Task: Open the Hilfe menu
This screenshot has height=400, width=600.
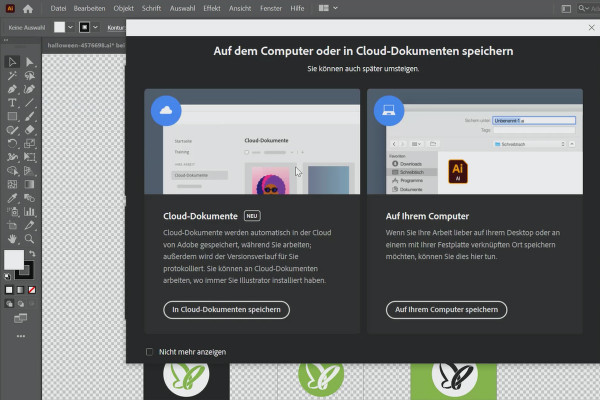Action: (x=297, y=8)
